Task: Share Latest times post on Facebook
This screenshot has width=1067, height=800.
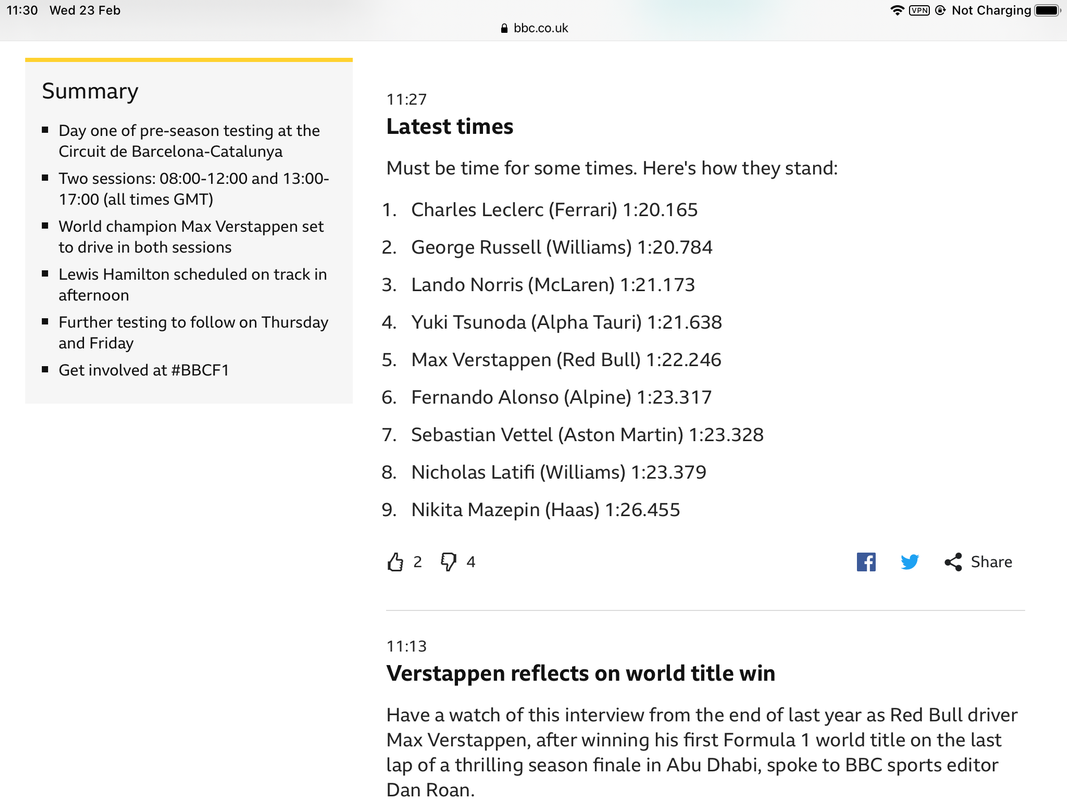Action: tap(866, 562)
